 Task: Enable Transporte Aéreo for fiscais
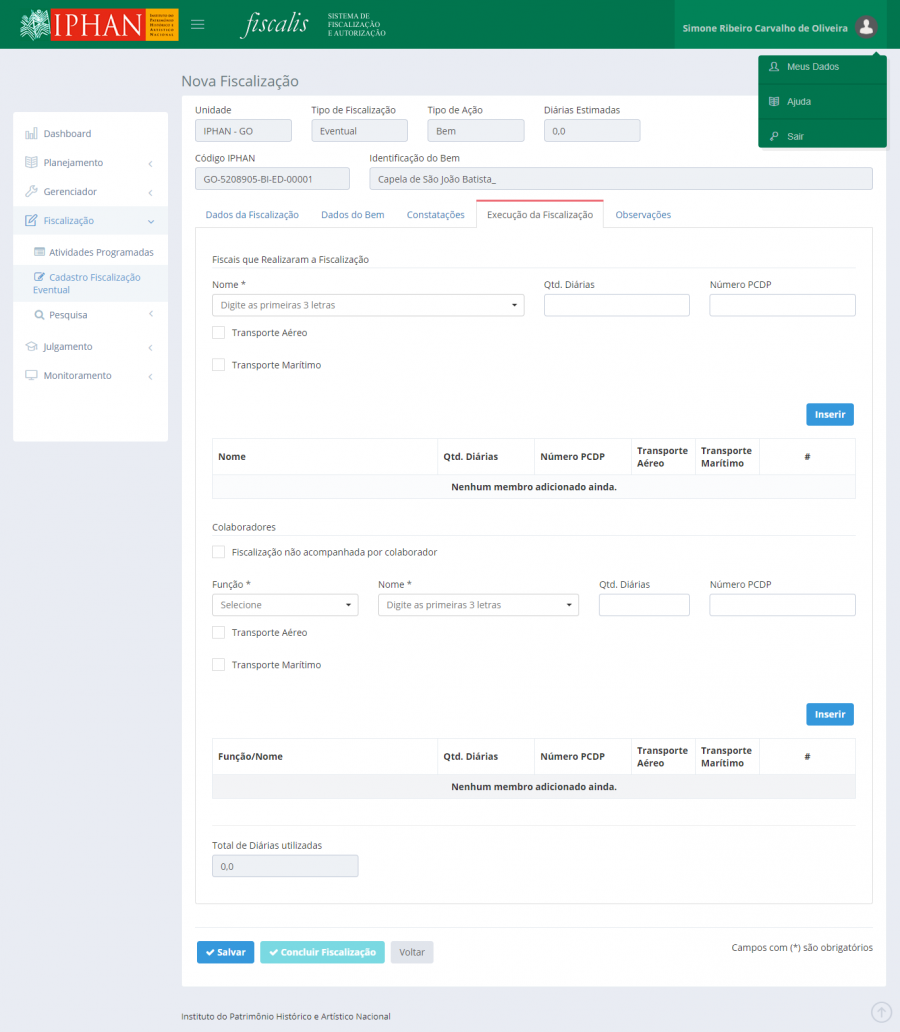[219, 333]
